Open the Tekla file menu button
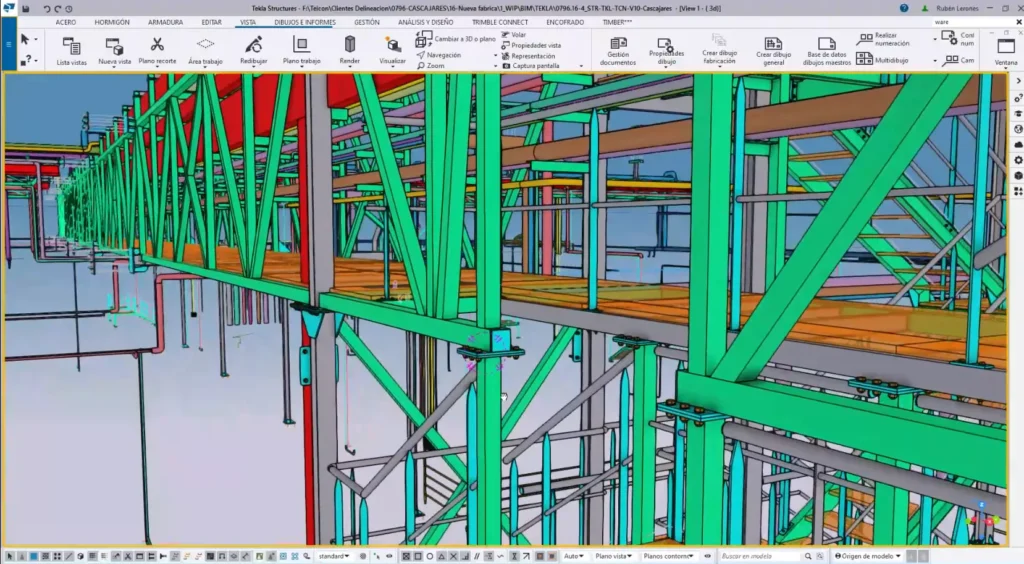Screen dimensions: 1024x564 (8, 44)
